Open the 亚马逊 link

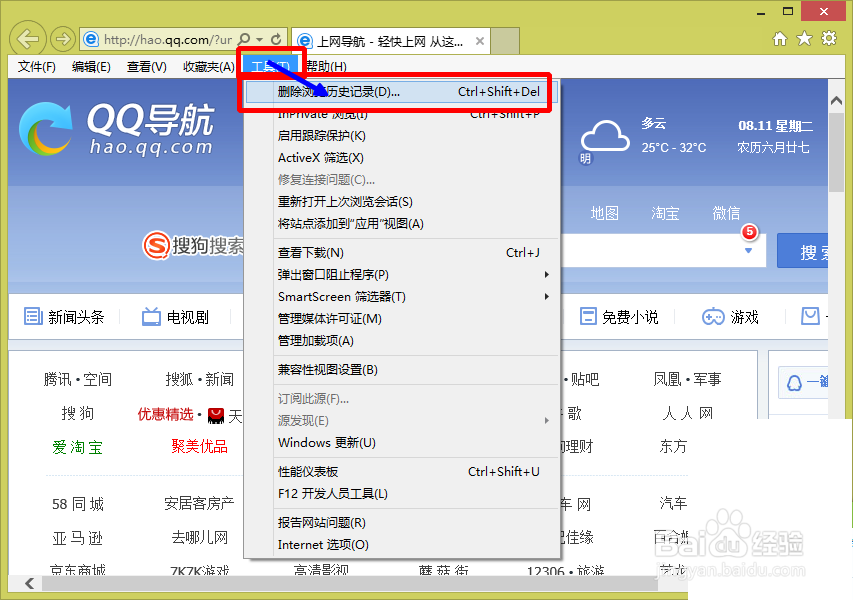78,539
